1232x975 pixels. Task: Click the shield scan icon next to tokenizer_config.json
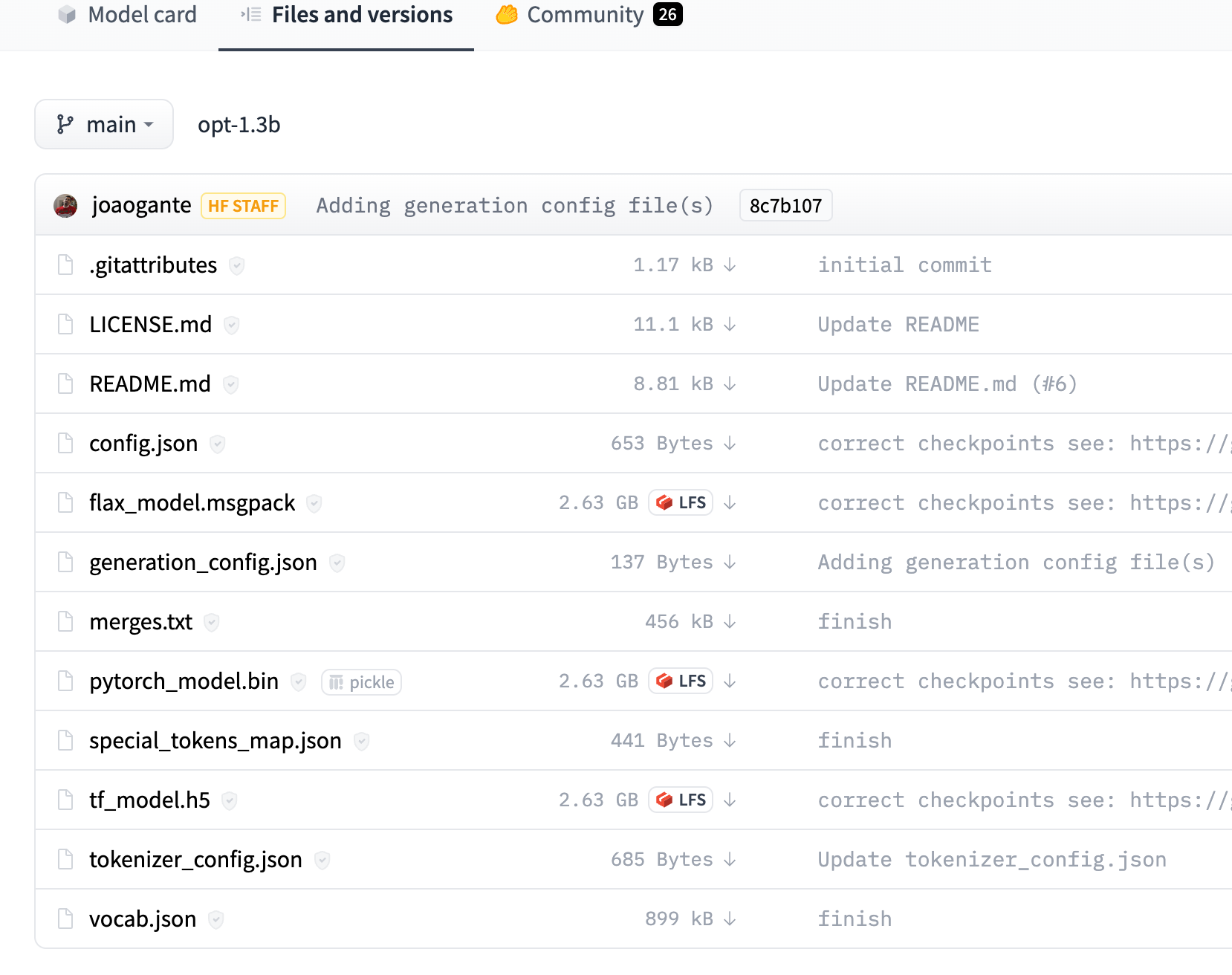[322, 860]
